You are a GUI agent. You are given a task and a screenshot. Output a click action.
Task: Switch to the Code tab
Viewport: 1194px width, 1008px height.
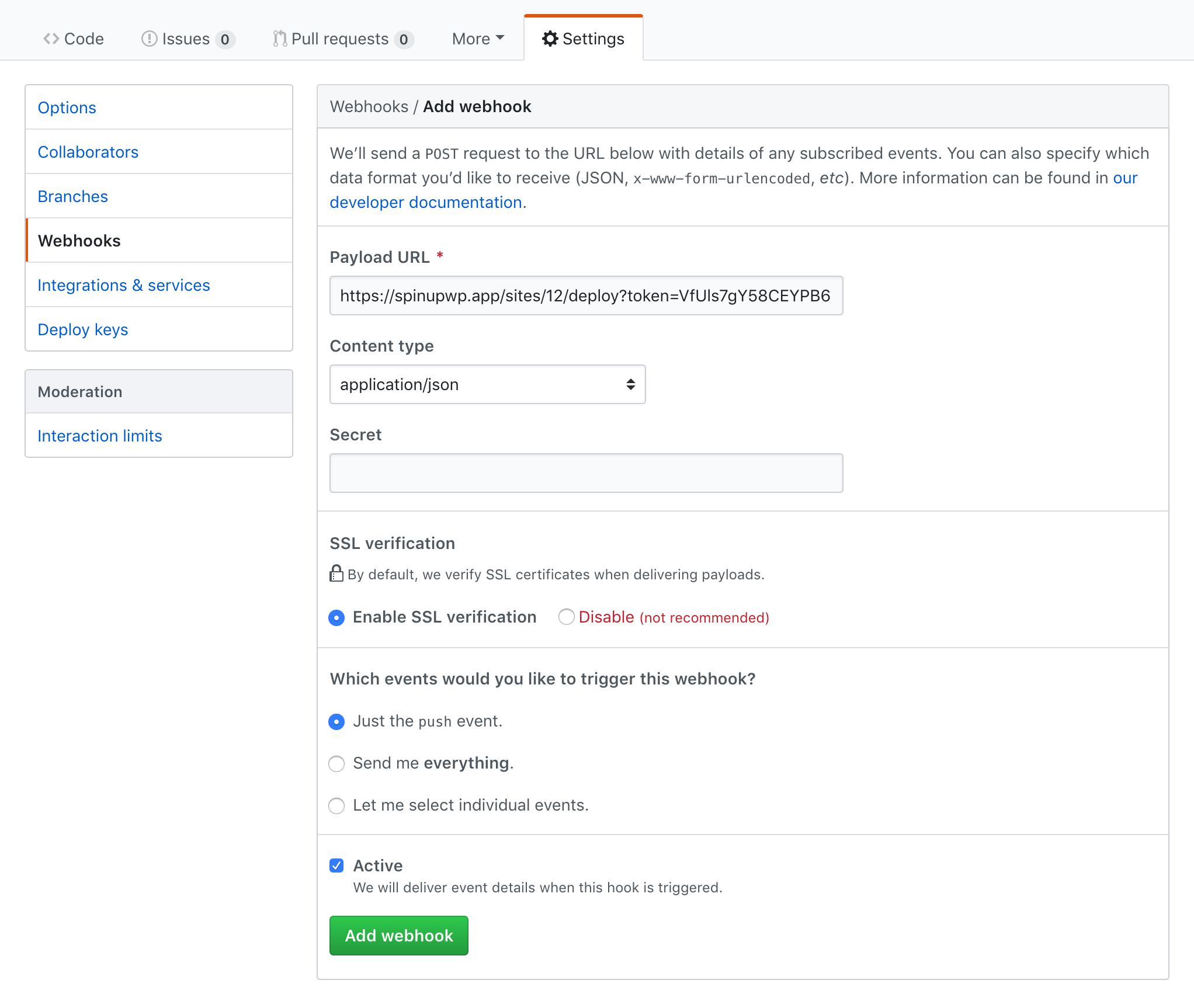point(74,39)
